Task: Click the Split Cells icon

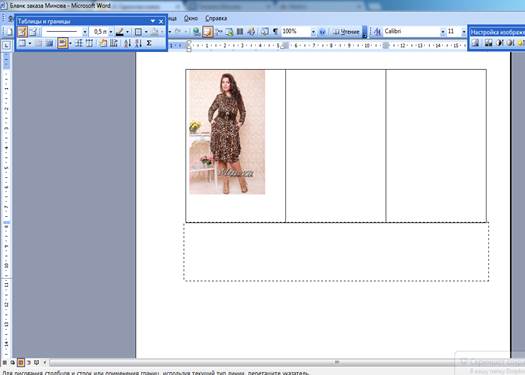Action: click(50, 43)
